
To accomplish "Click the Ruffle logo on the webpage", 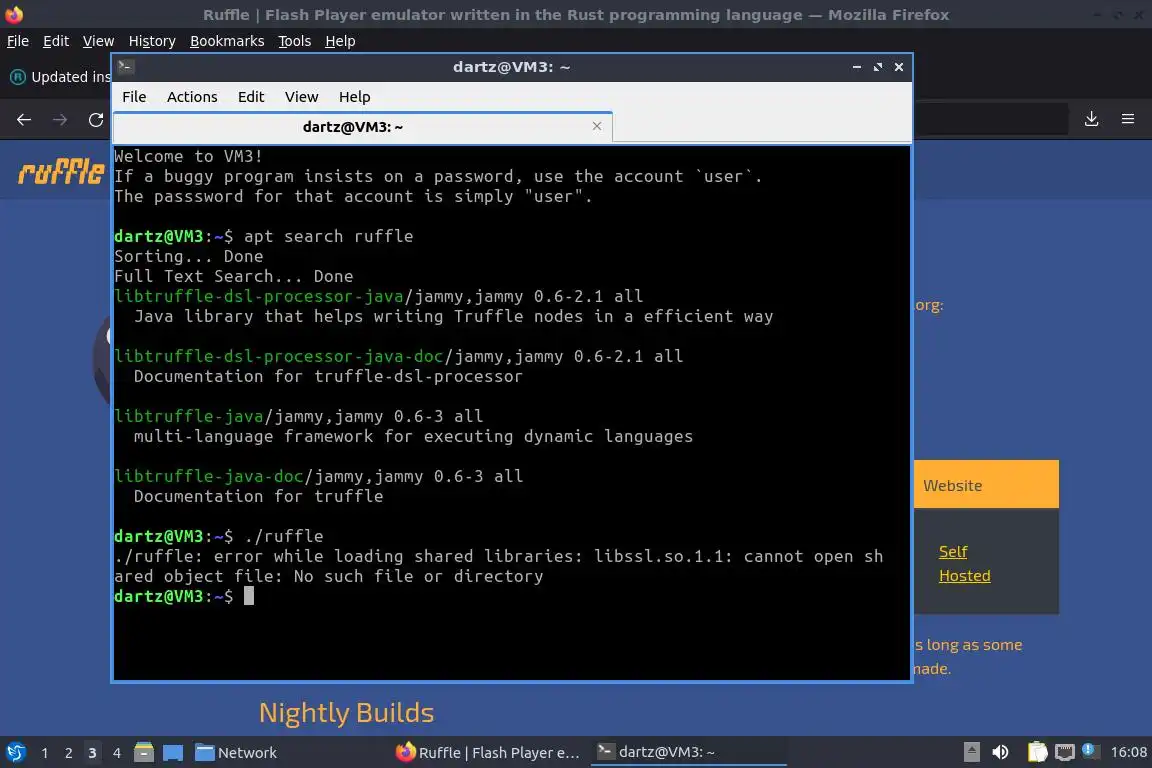I will (61, 171).
